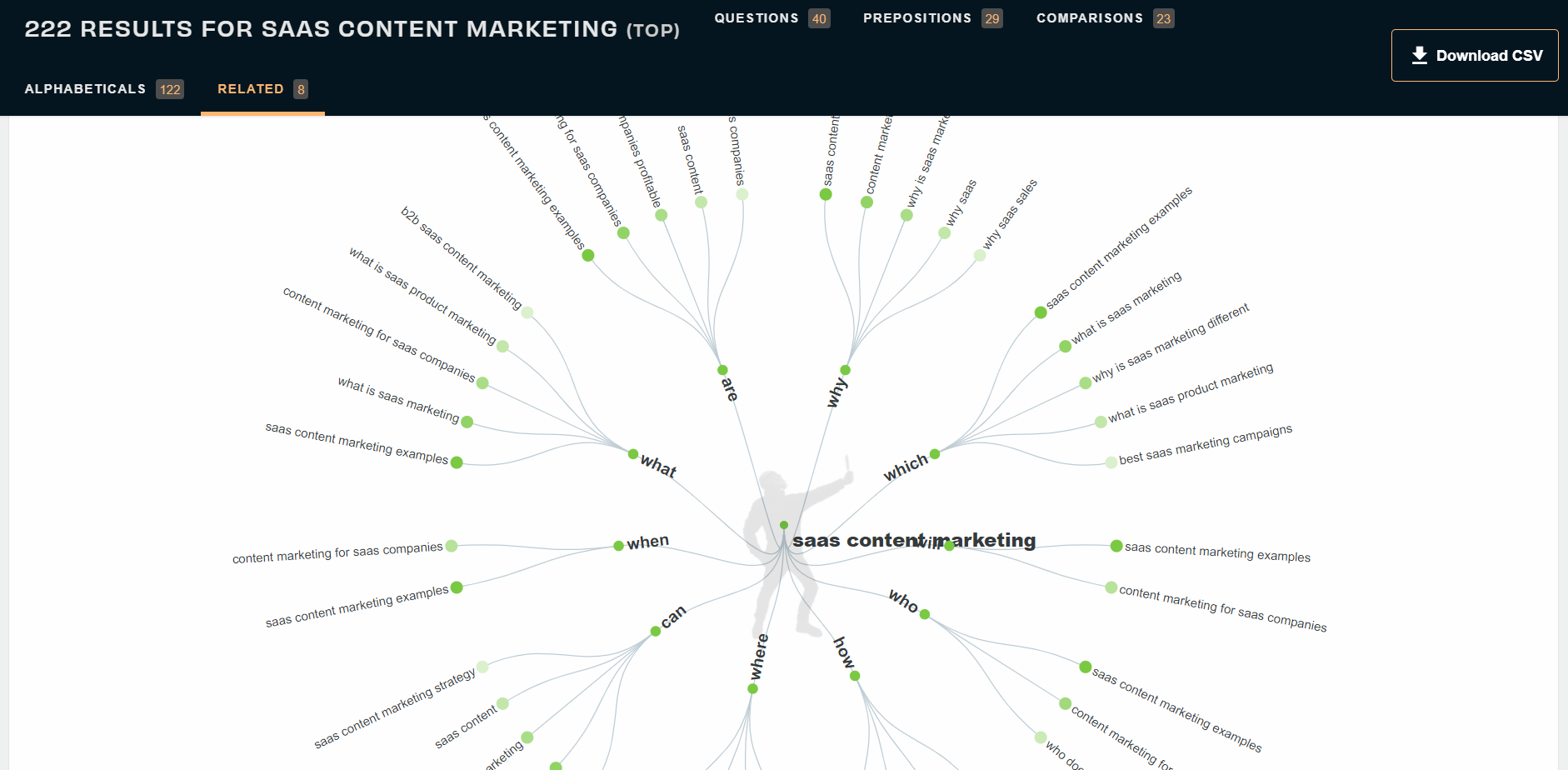
Task: Click the 'who' branch node dot
Action: (925, 614)
